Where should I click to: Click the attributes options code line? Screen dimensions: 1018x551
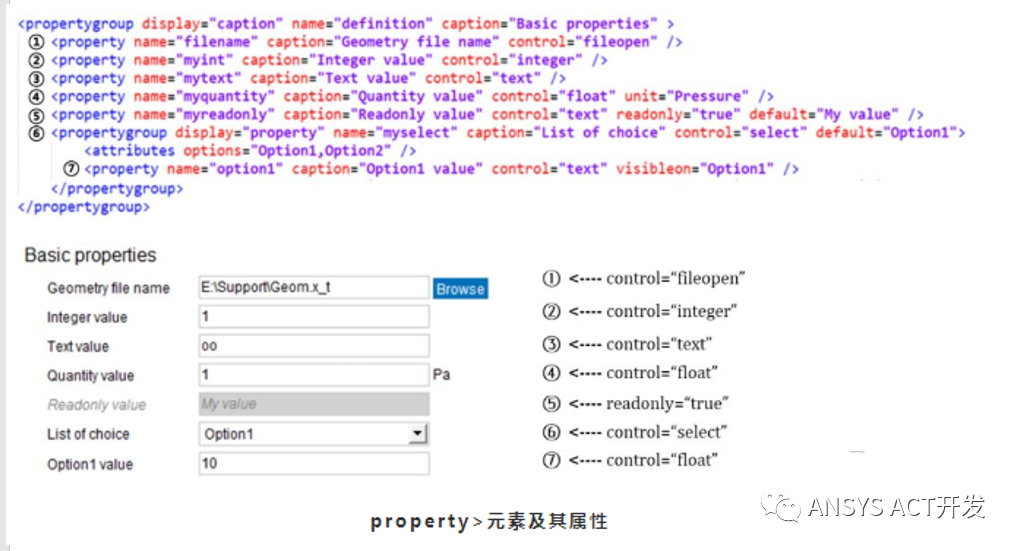(x=250, y=151)
